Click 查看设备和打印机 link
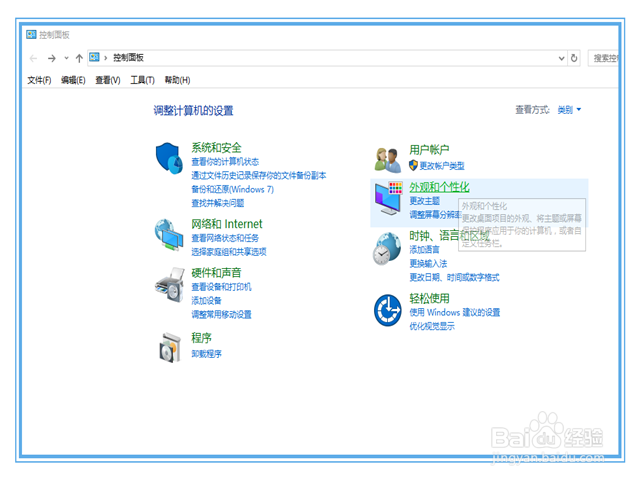The image size is (640, 480). coord(221,287)
